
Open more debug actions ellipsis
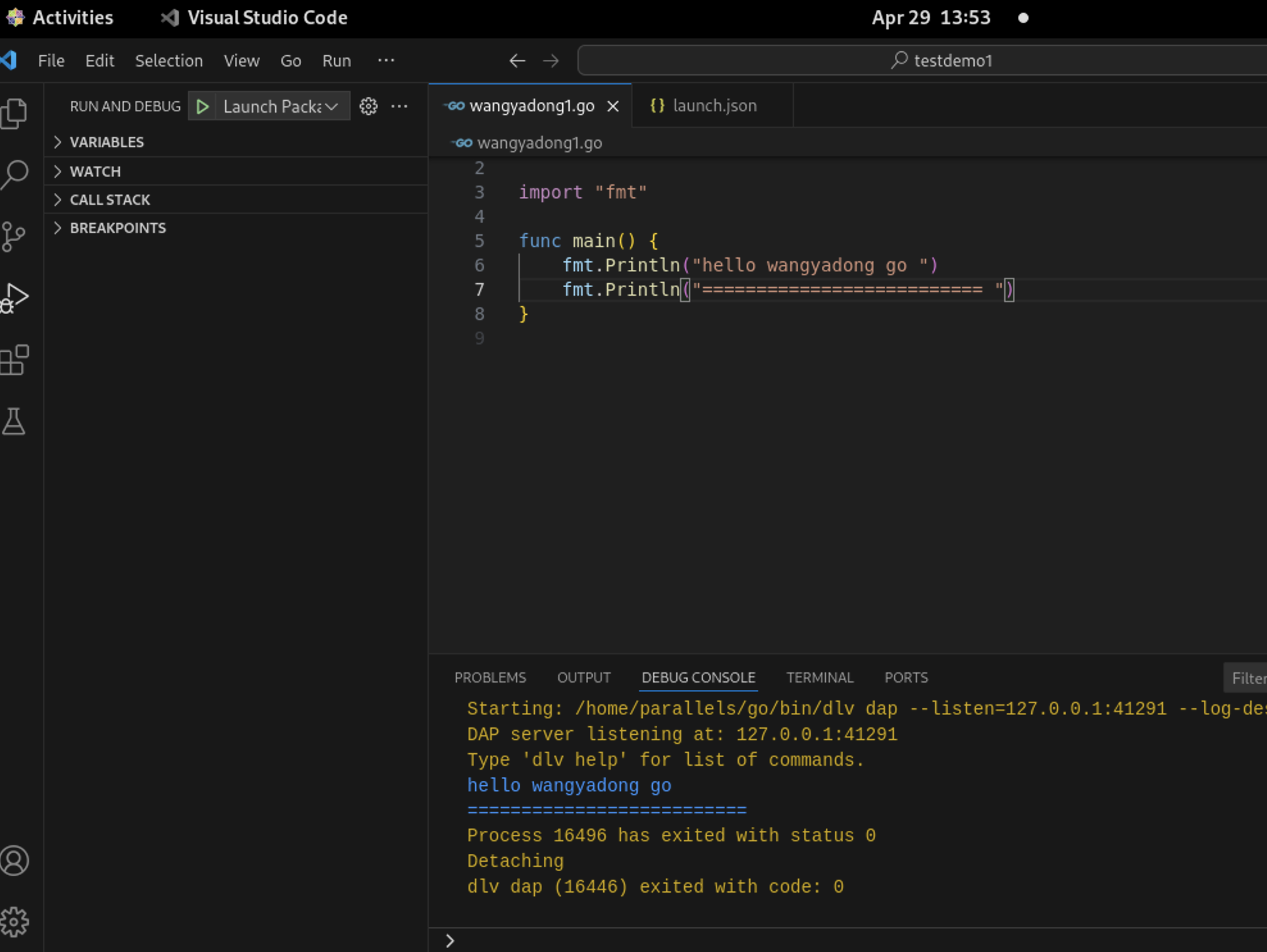coord(400,106)
